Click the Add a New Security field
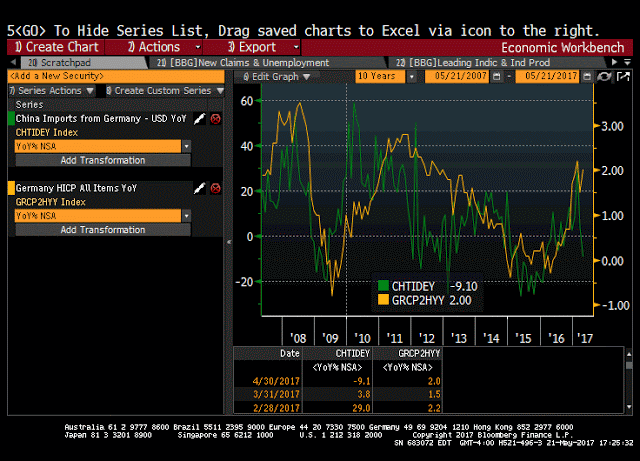640x461 pixels. 116,76
